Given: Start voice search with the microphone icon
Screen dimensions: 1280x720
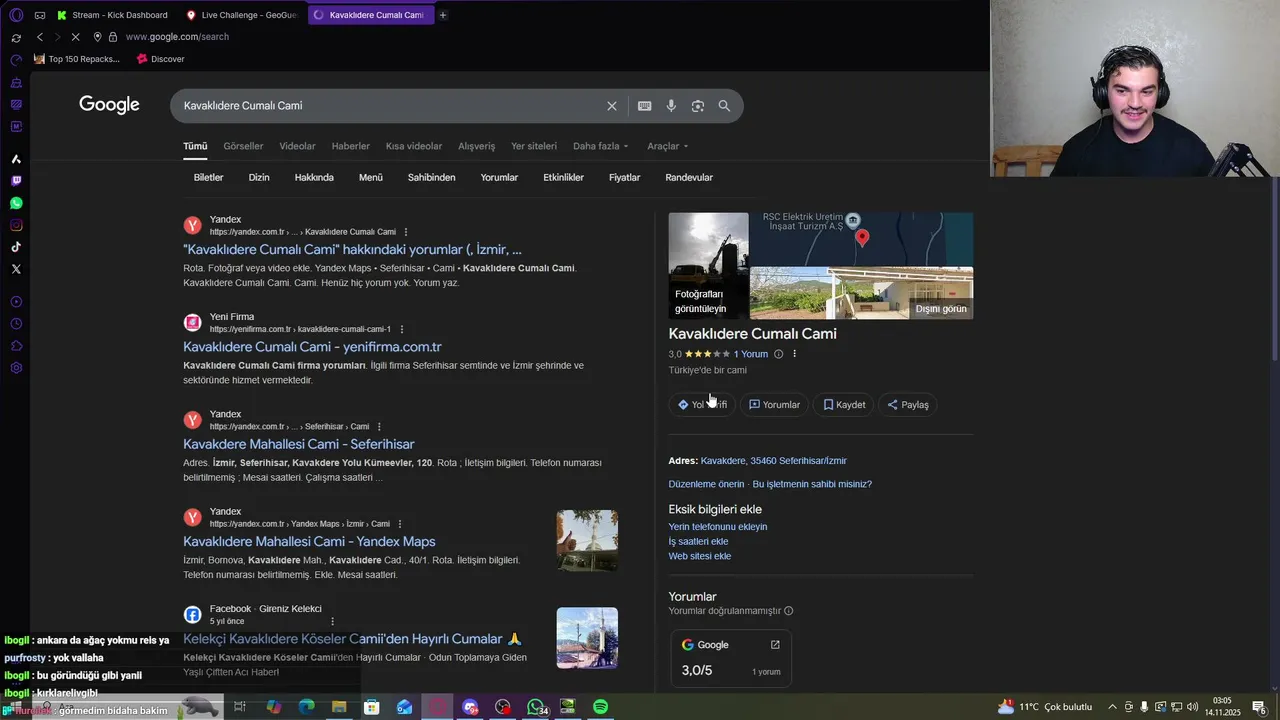Looking at the screenshot, I should point(671,106).
